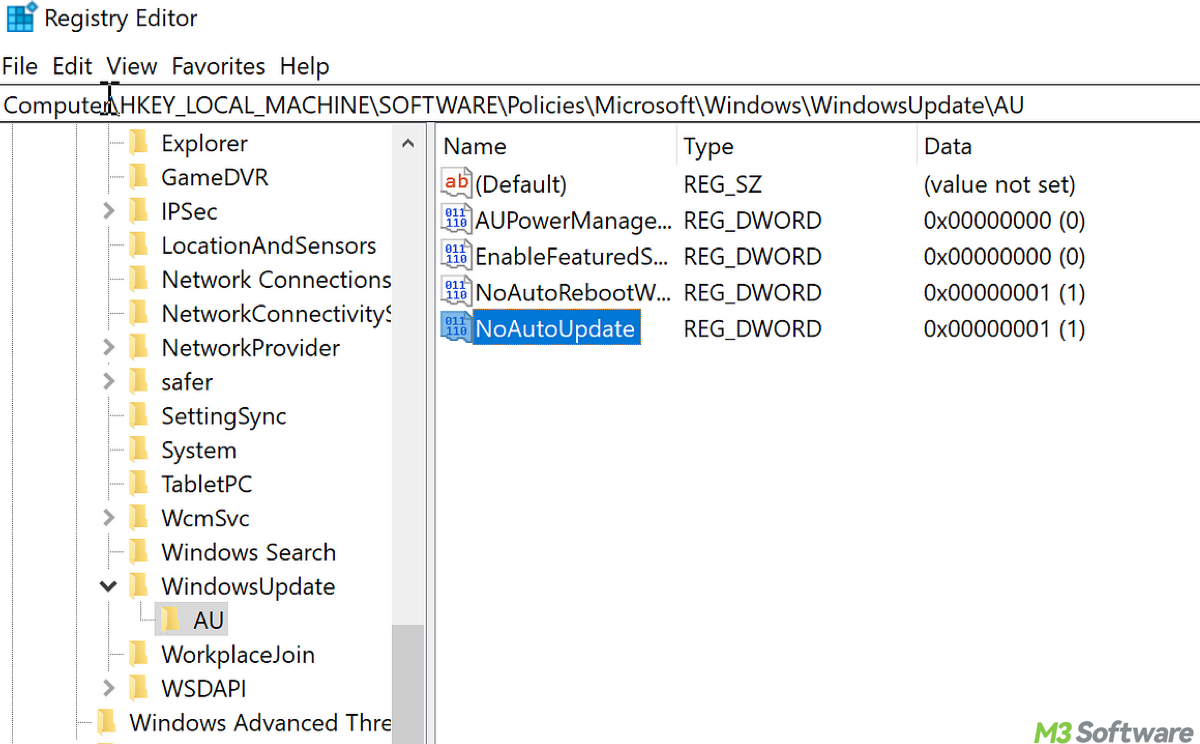Select the Explorer folder icon
1200x744 pixels.
(139, 143)
